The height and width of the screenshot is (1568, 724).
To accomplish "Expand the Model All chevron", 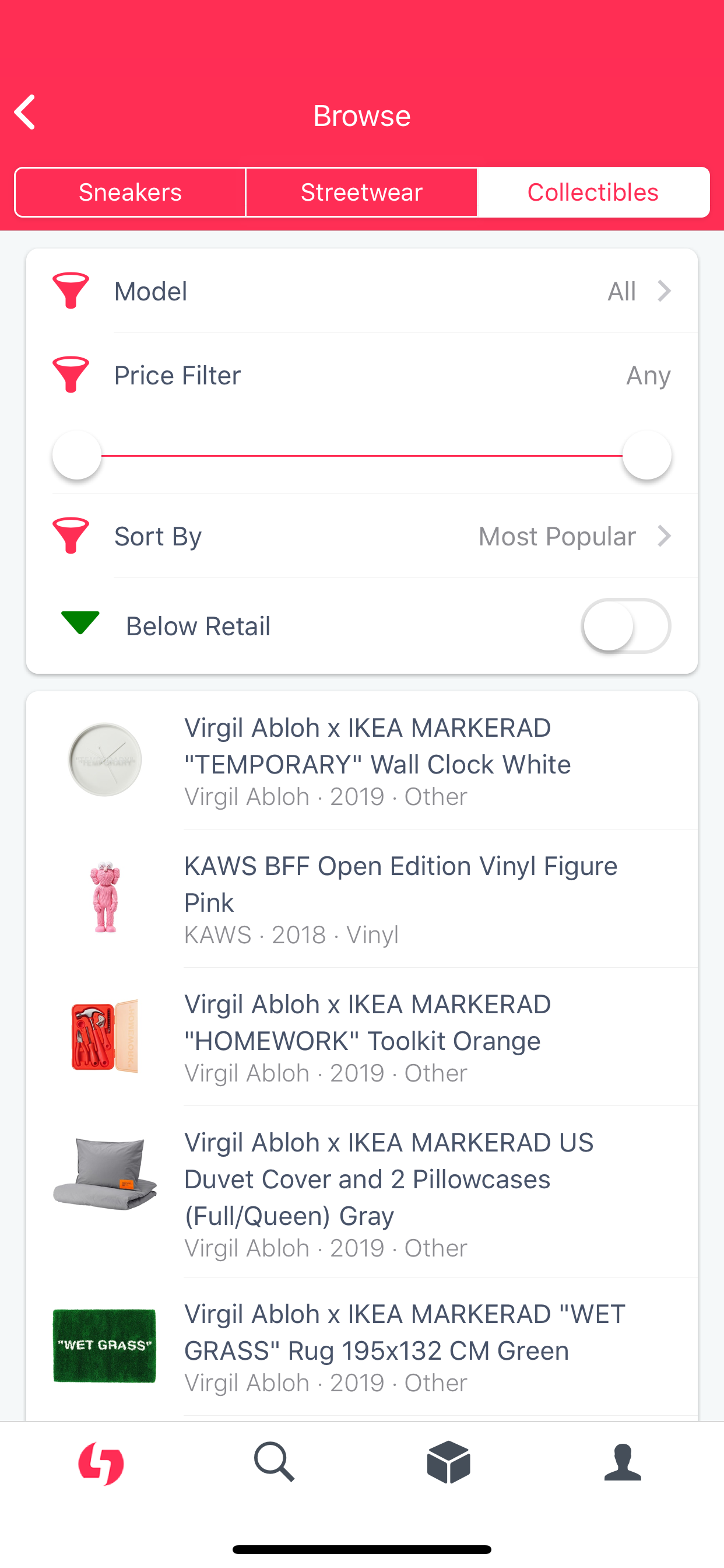I will [x=663, y=291].
